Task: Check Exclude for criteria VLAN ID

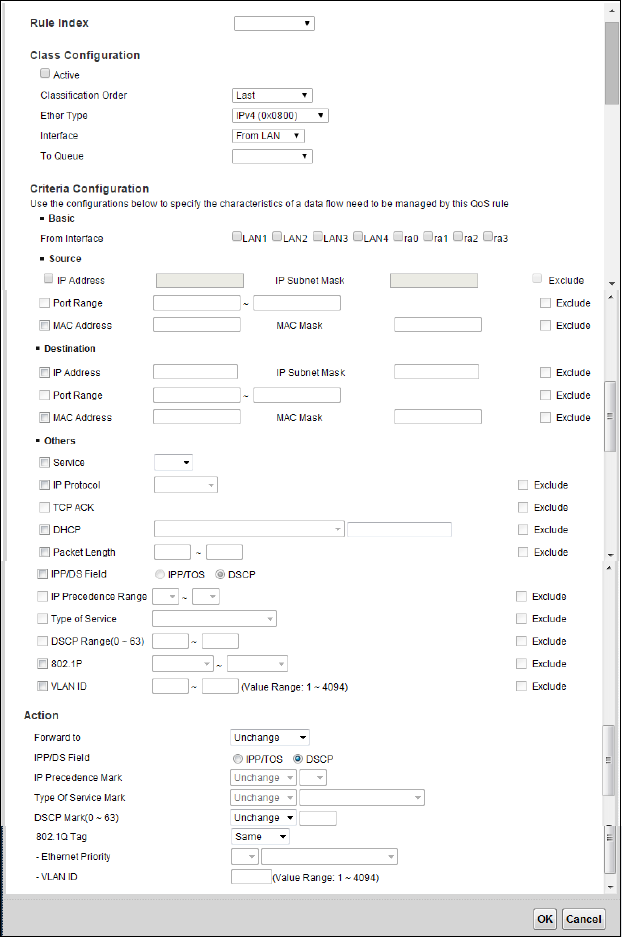Action: coord(521,686)
